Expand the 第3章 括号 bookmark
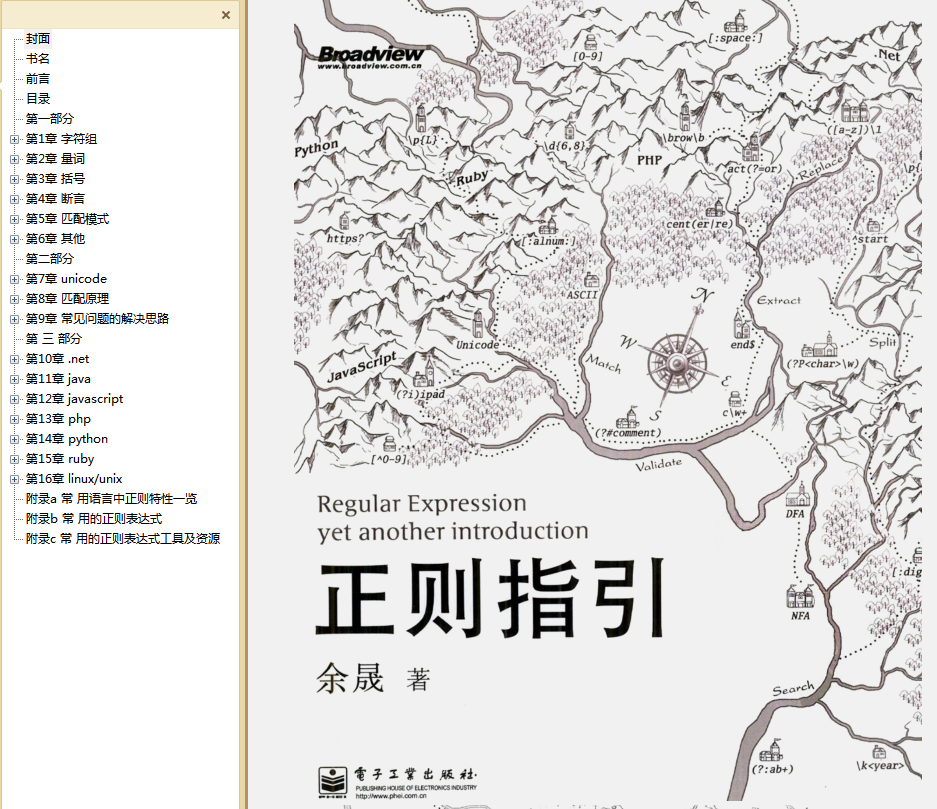 tap(14, 179)
